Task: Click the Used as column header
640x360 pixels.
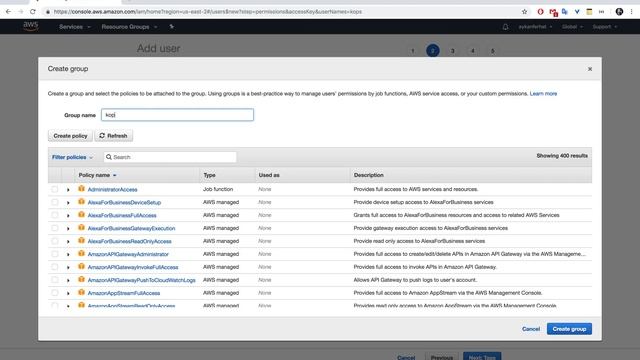Action: pos(269,175)
